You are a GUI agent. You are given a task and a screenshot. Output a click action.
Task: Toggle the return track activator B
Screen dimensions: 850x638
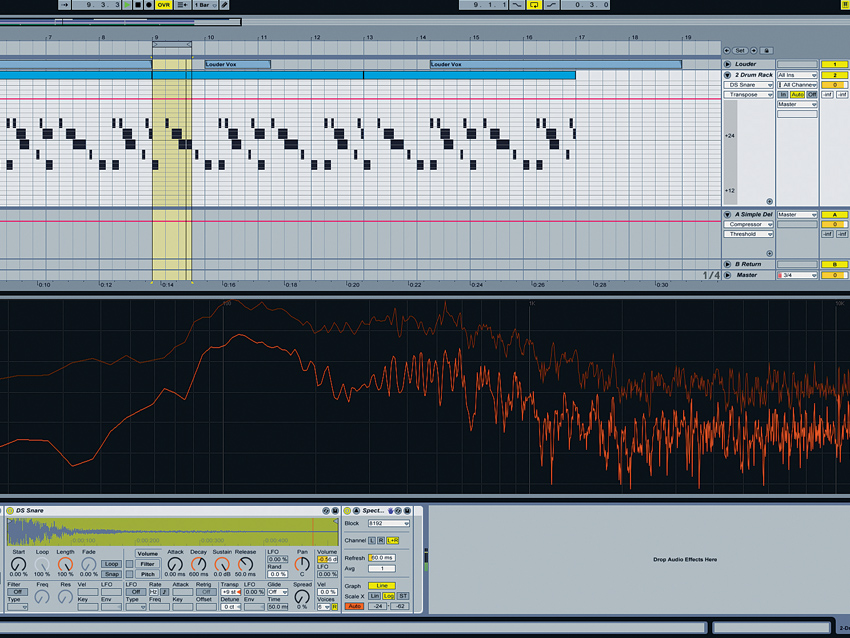click(x=835, y=265)
